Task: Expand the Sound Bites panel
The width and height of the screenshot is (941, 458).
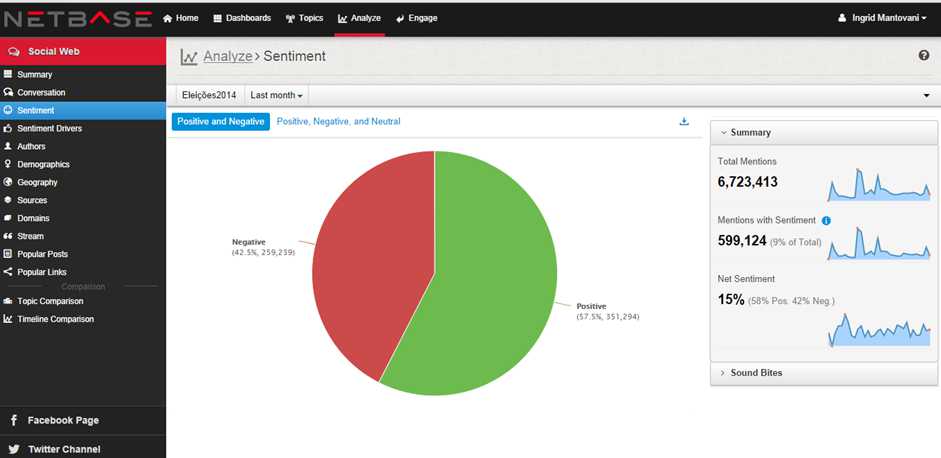Action: (x=756, y=373)
